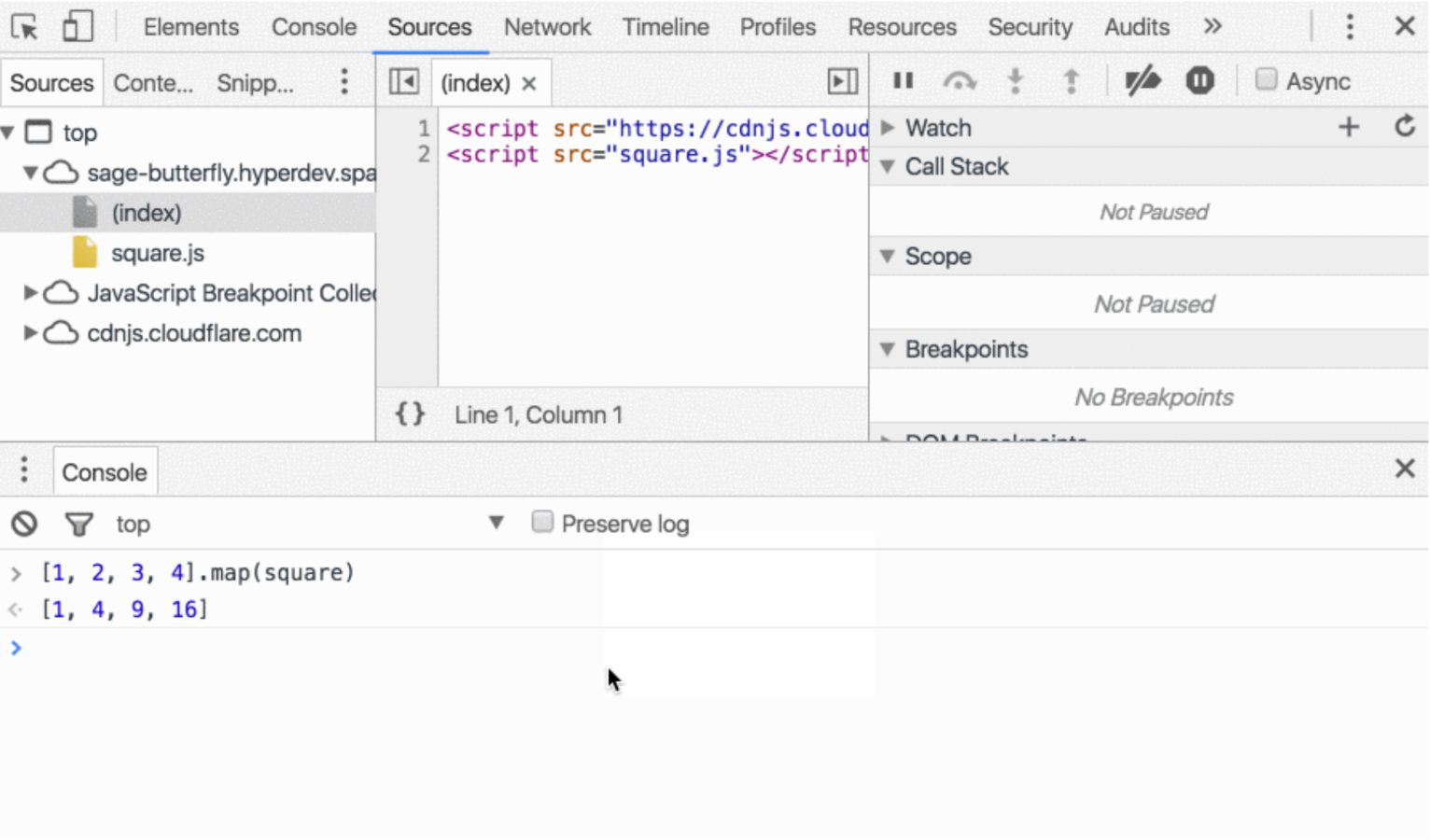1430x840 pixels.
Task: Open Sources navigator three-dot menu
Action: click(344, 82)
